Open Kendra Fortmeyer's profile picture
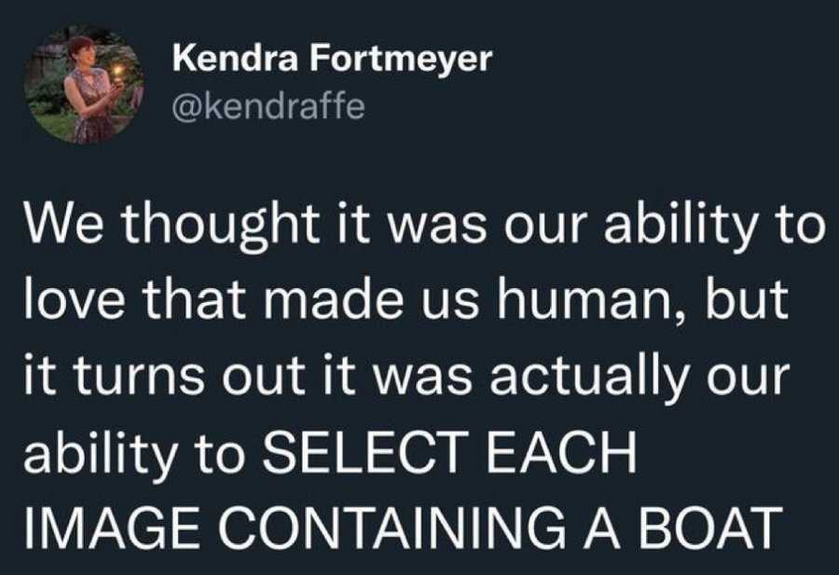The height and width of the screenshot is (575, 839). pos(84,84)
